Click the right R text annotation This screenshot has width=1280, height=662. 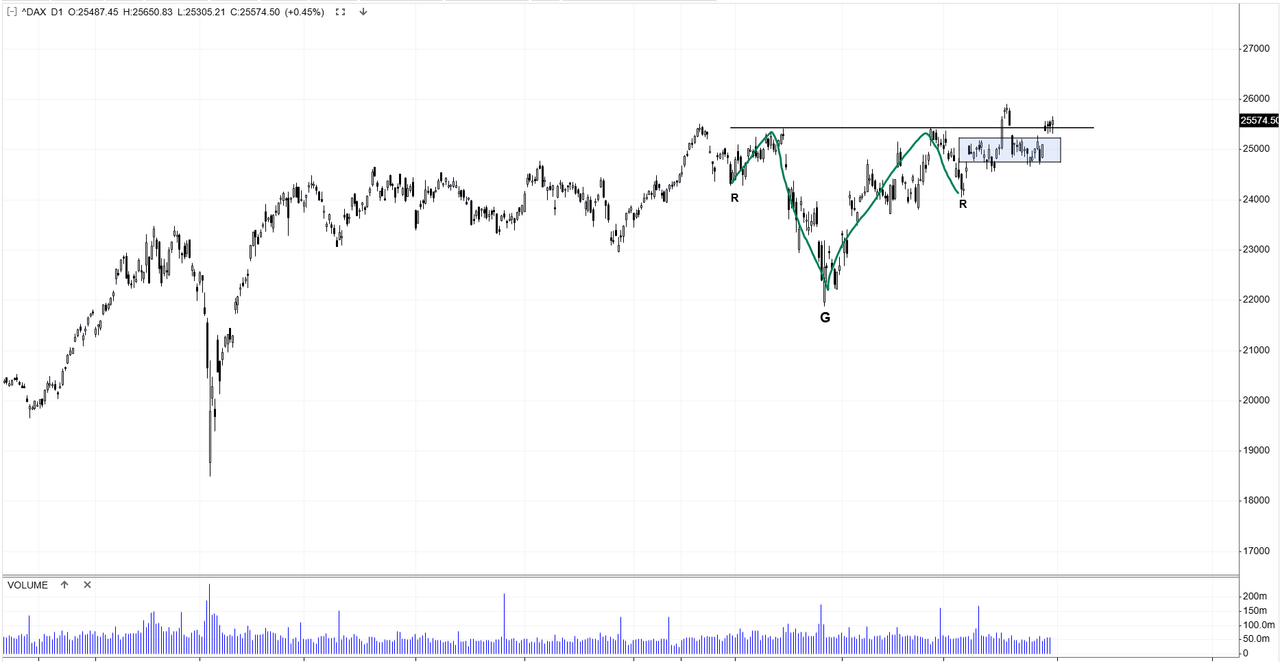(x=963, y=204)
